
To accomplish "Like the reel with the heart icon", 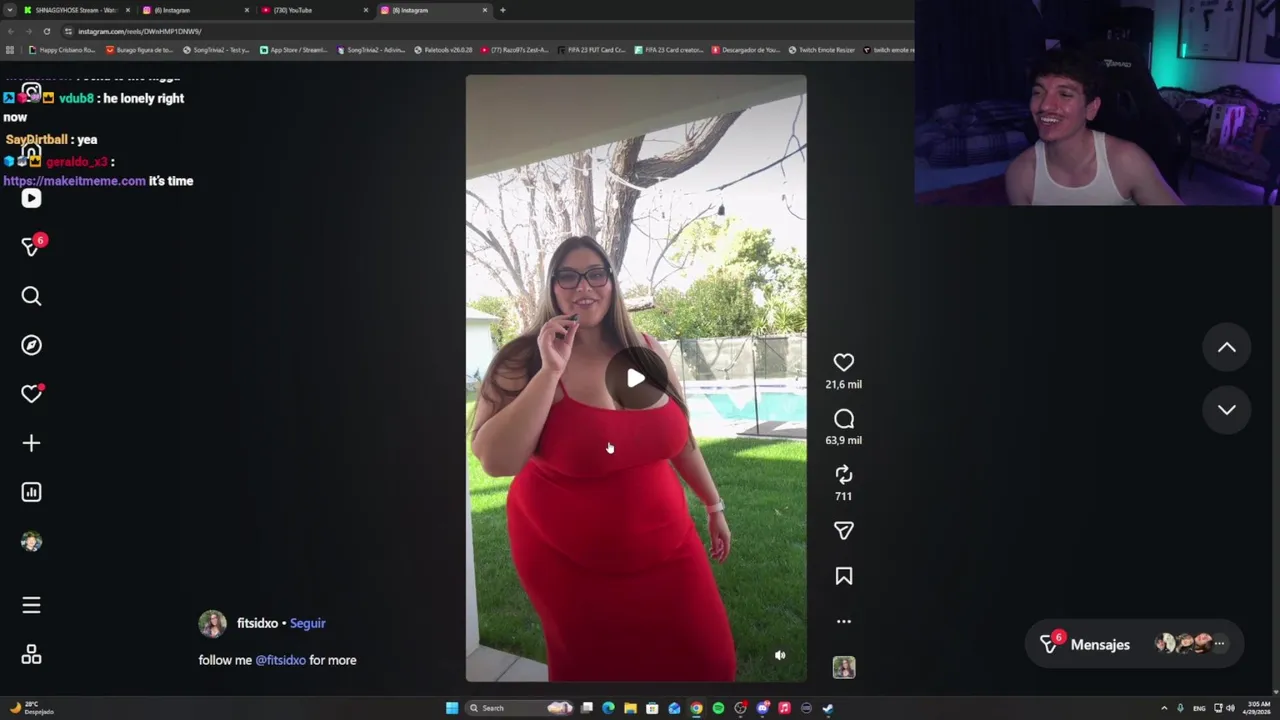I will tap(844, 363).
